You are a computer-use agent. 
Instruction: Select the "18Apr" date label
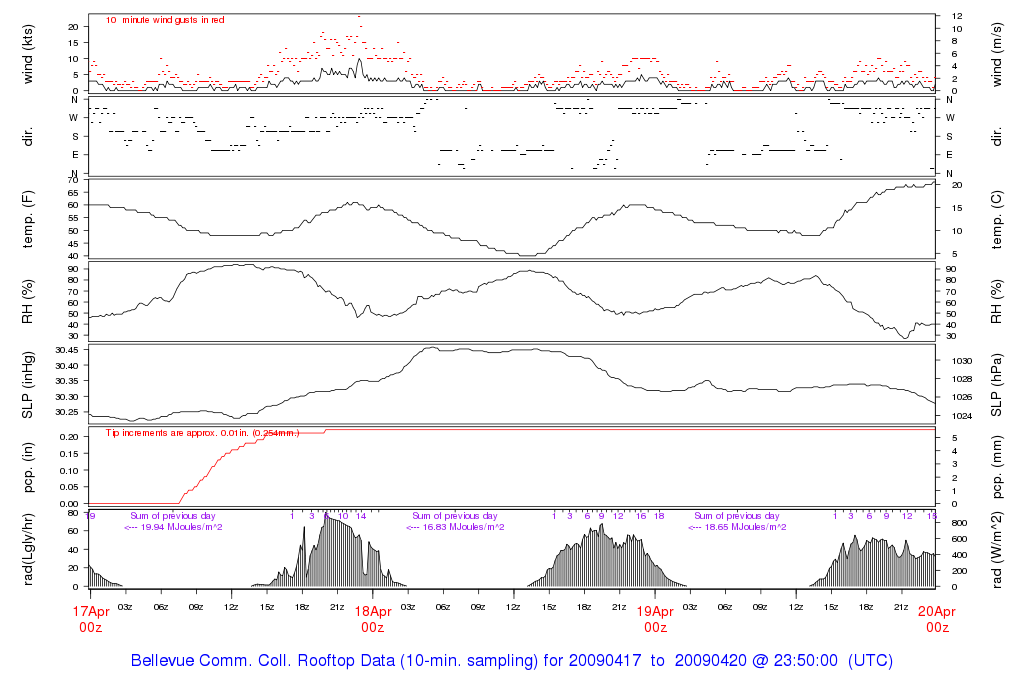coord(373,612)
